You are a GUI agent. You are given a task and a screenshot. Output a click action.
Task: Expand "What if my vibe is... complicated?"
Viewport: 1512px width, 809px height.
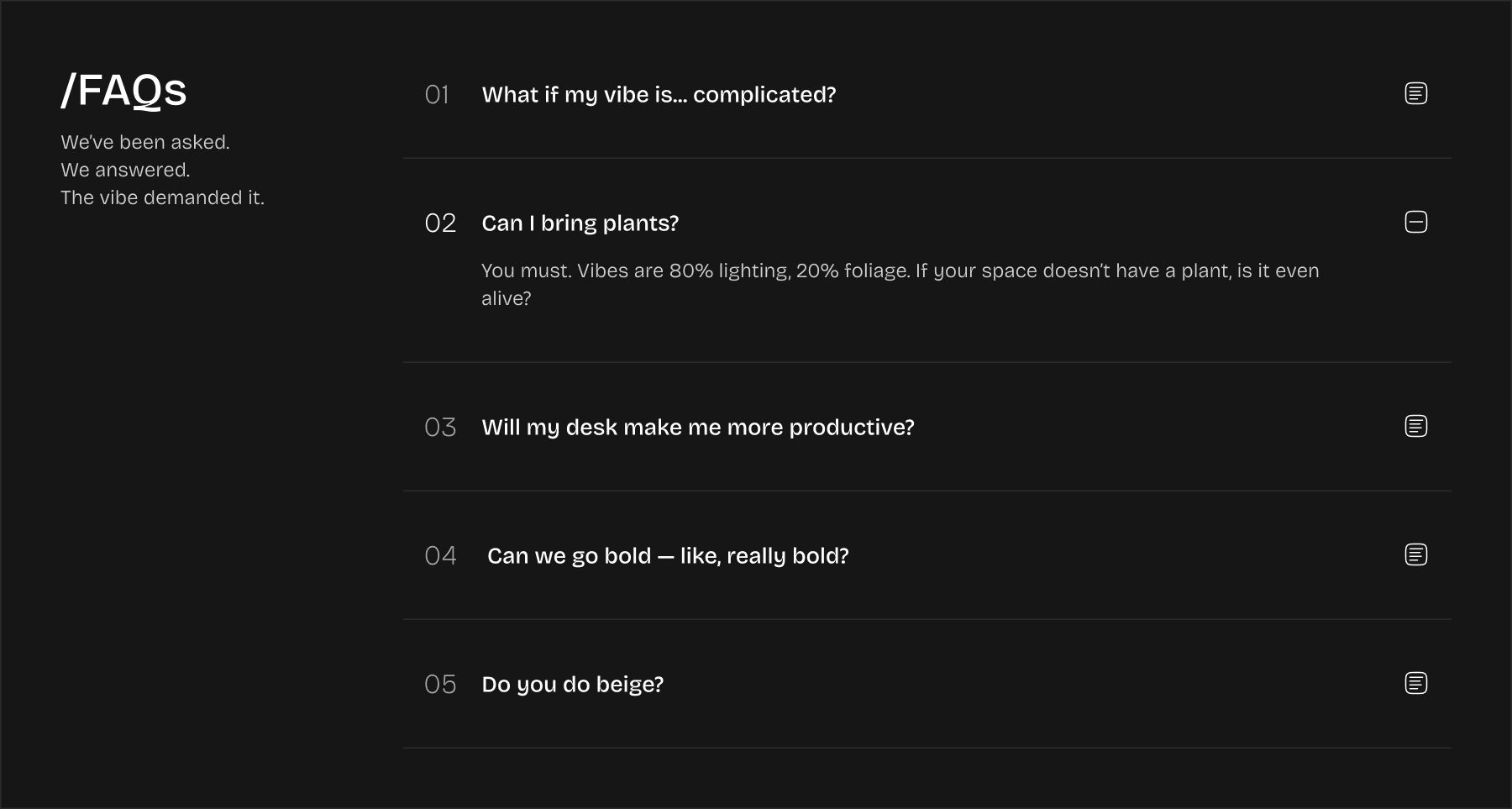click(659, 95)
